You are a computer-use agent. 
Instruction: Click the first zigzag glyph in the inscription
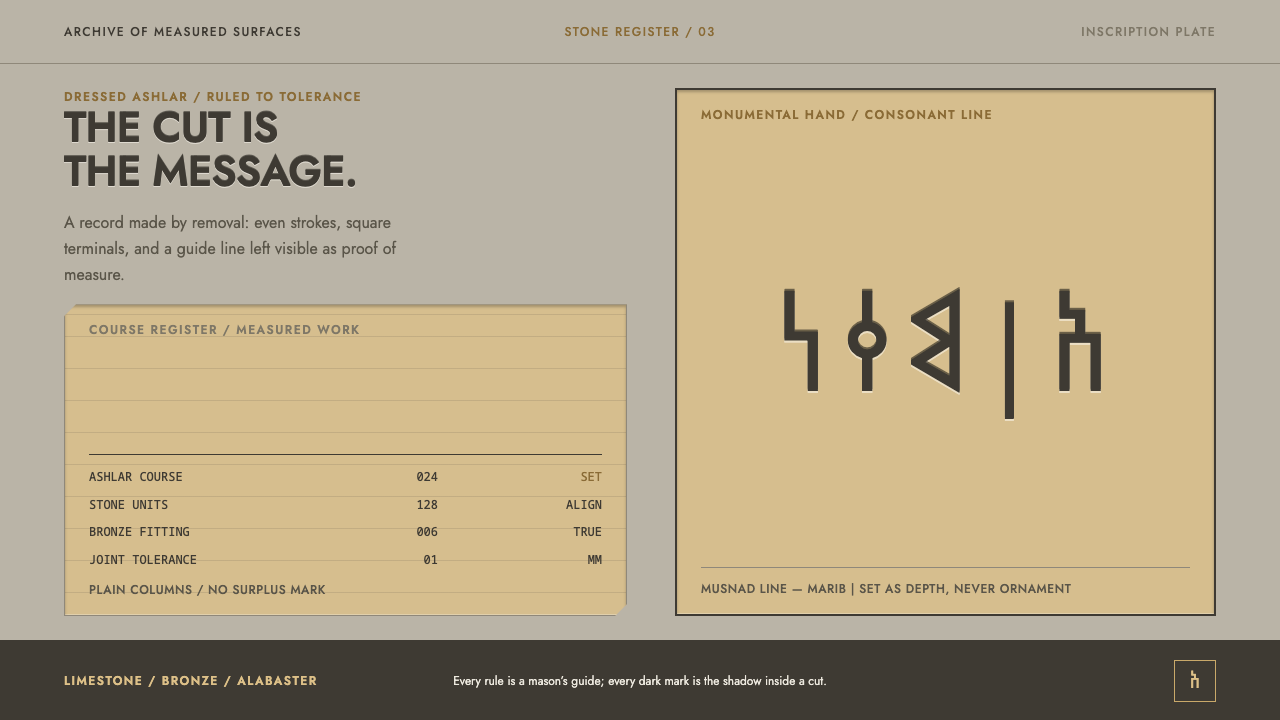pyautogui.click(x=803, y=339)
